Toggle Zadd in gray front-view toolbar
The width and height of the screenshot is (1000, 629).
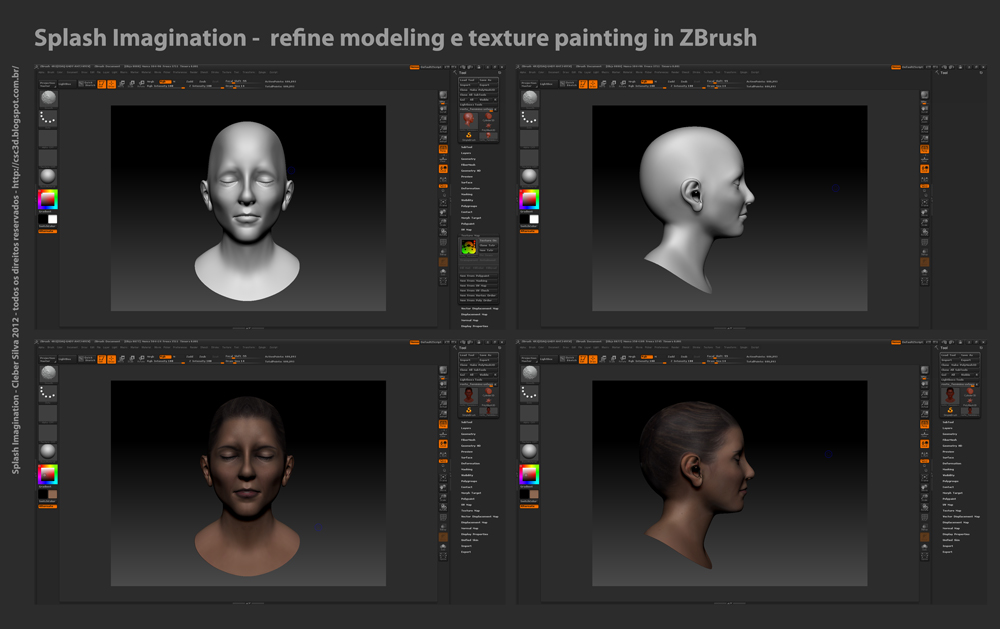coord(189,82)
